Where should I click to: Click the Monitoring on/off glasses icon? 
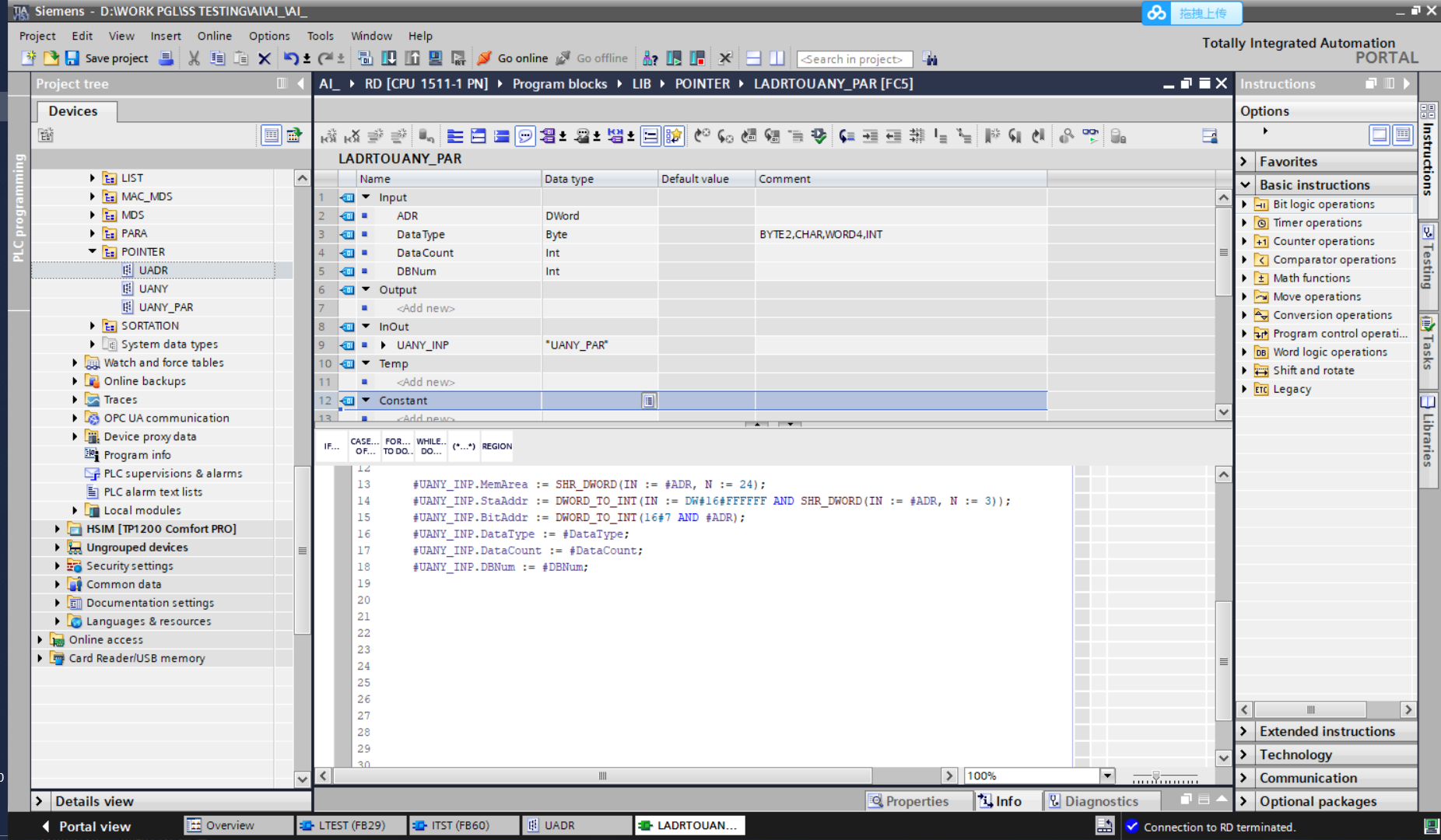coord(1090,136)
